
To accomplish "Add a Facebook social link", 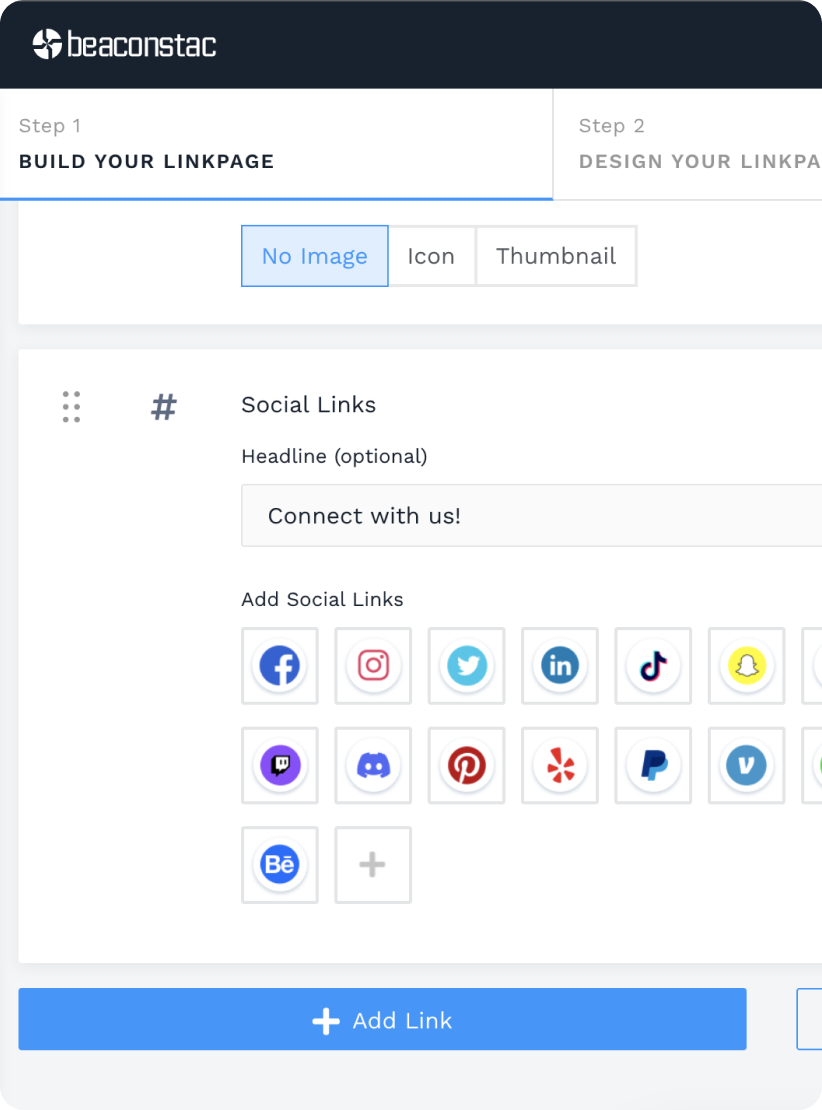I will click(280, 665).
